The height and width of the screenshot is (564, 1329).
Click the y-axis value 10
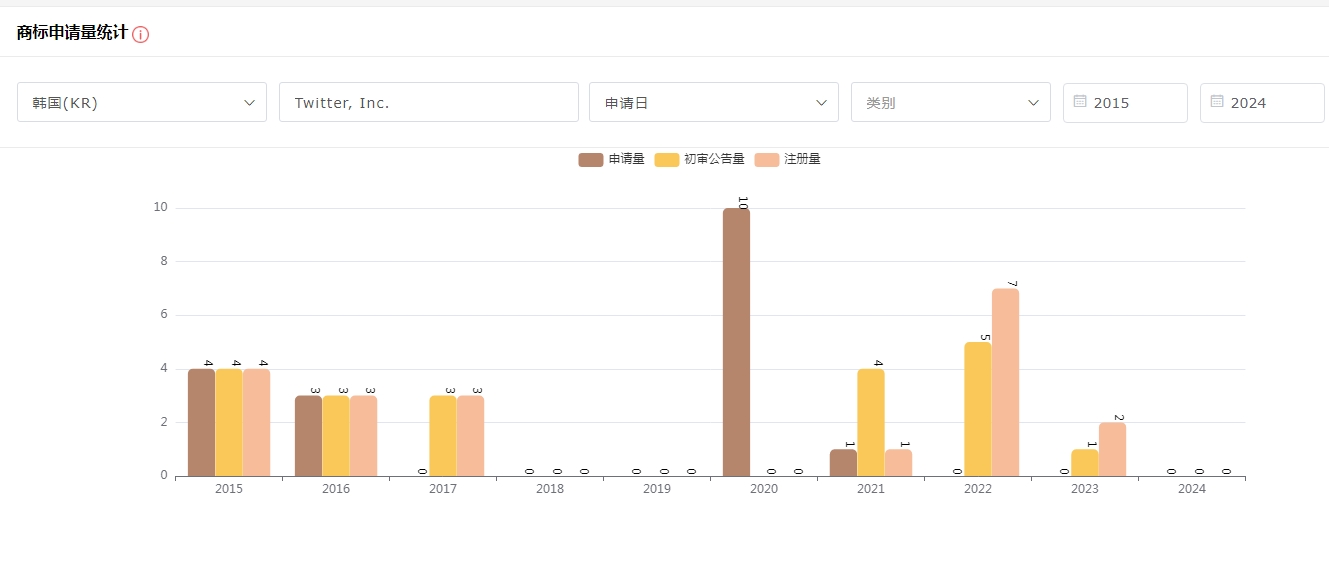(160, 208)
